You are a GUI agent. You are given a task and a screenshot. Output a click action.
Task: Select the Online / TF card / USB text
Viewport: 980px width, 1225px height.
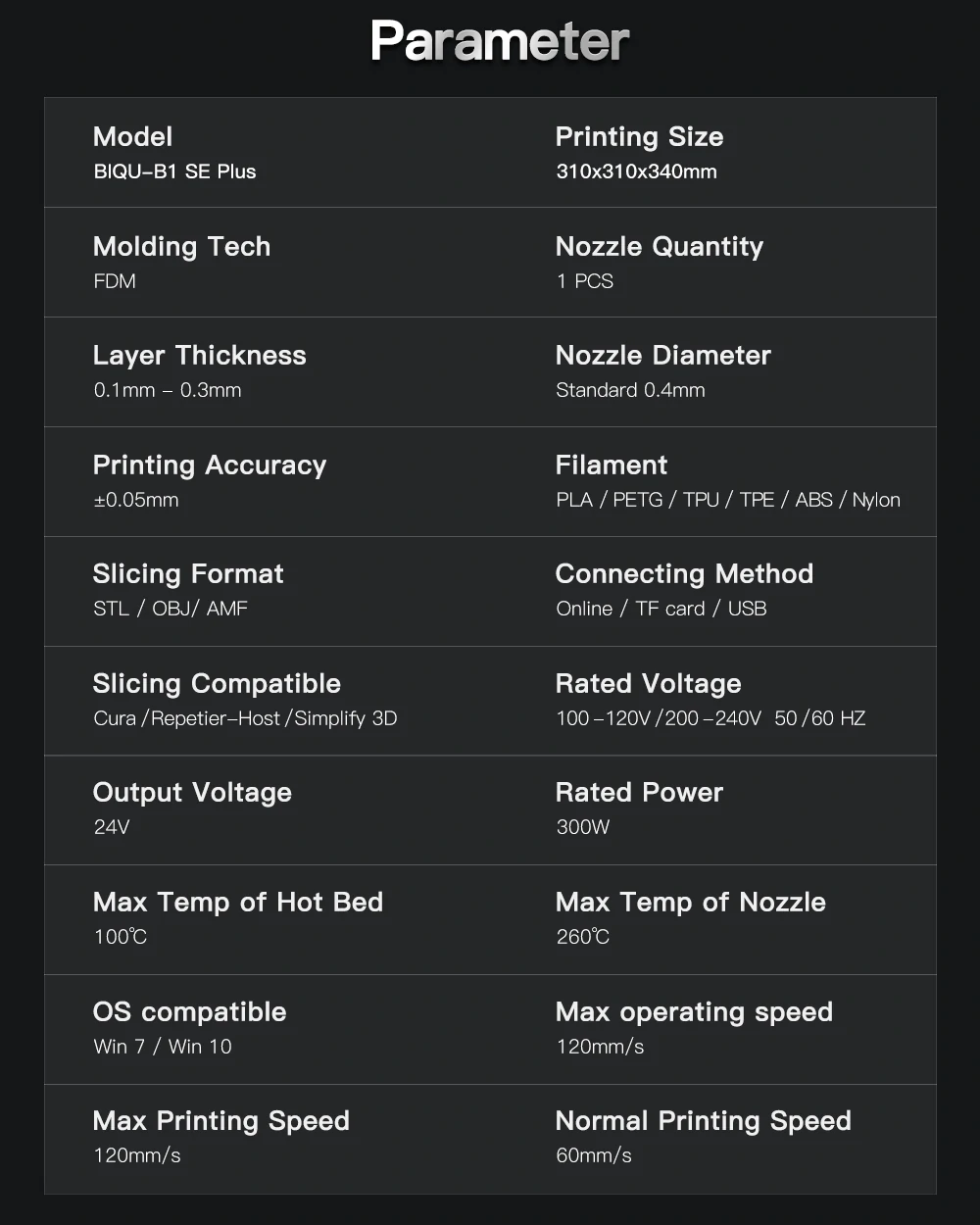(x=661, y=609)
